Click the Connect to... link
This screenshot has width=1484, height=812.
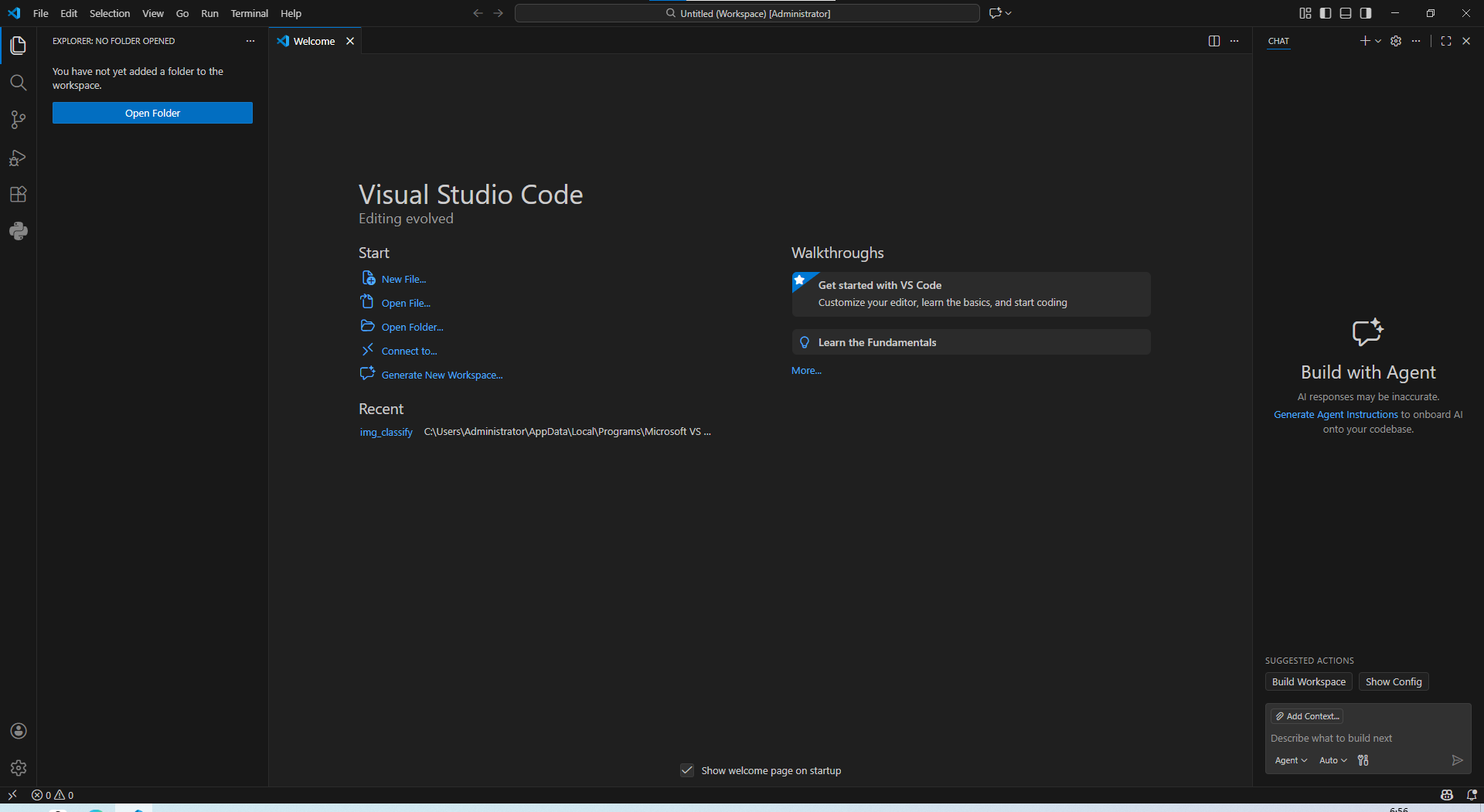click(409, 351)
